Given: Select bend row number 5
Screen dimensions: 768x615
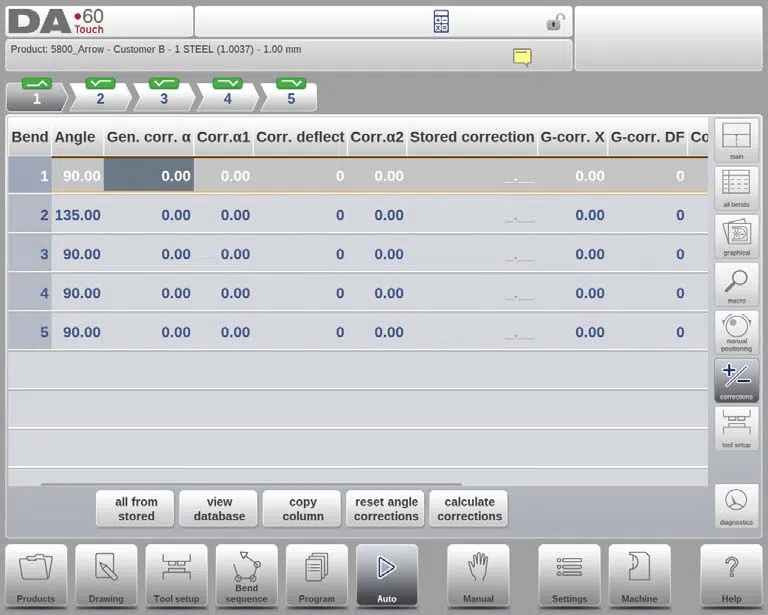Looking at the screenshot, I should click(x=30, y=332).
